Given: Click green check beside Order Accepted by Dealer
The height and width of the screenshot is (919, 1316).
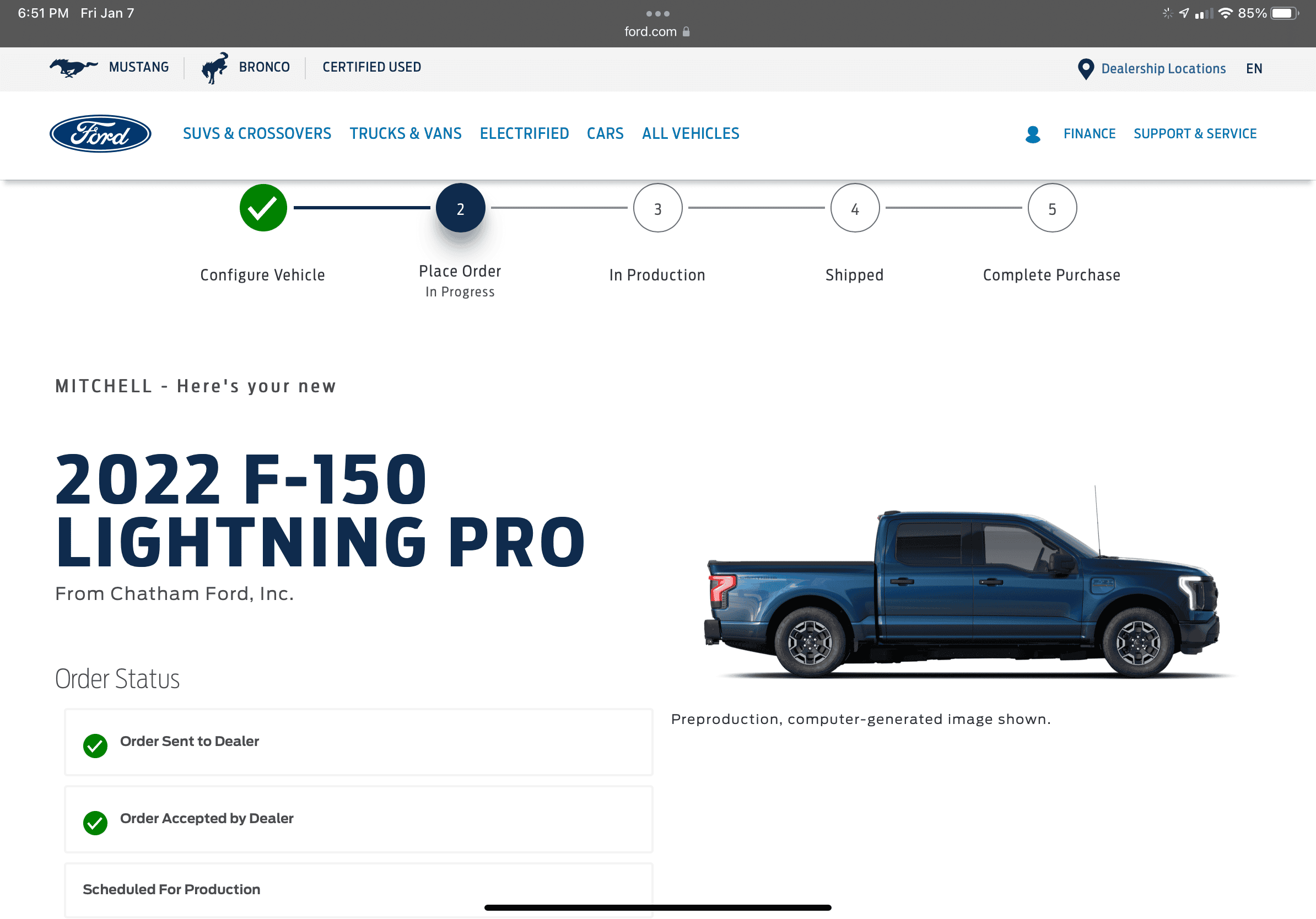Looking at the screenshot, I should click(x=95, y=823).
